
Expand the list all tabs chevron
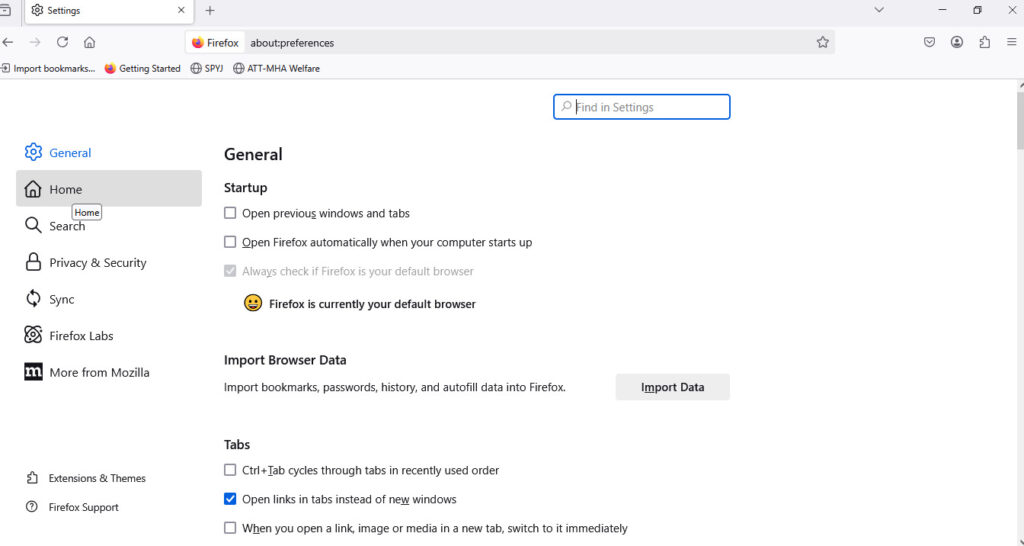tap(879, 10)
